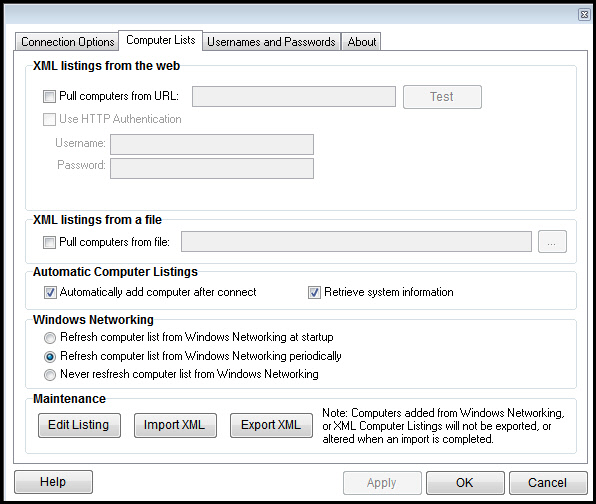This screenshot has height=504, width=596.
Task: Click the Password text field
Action: click(x=212, y=168)
